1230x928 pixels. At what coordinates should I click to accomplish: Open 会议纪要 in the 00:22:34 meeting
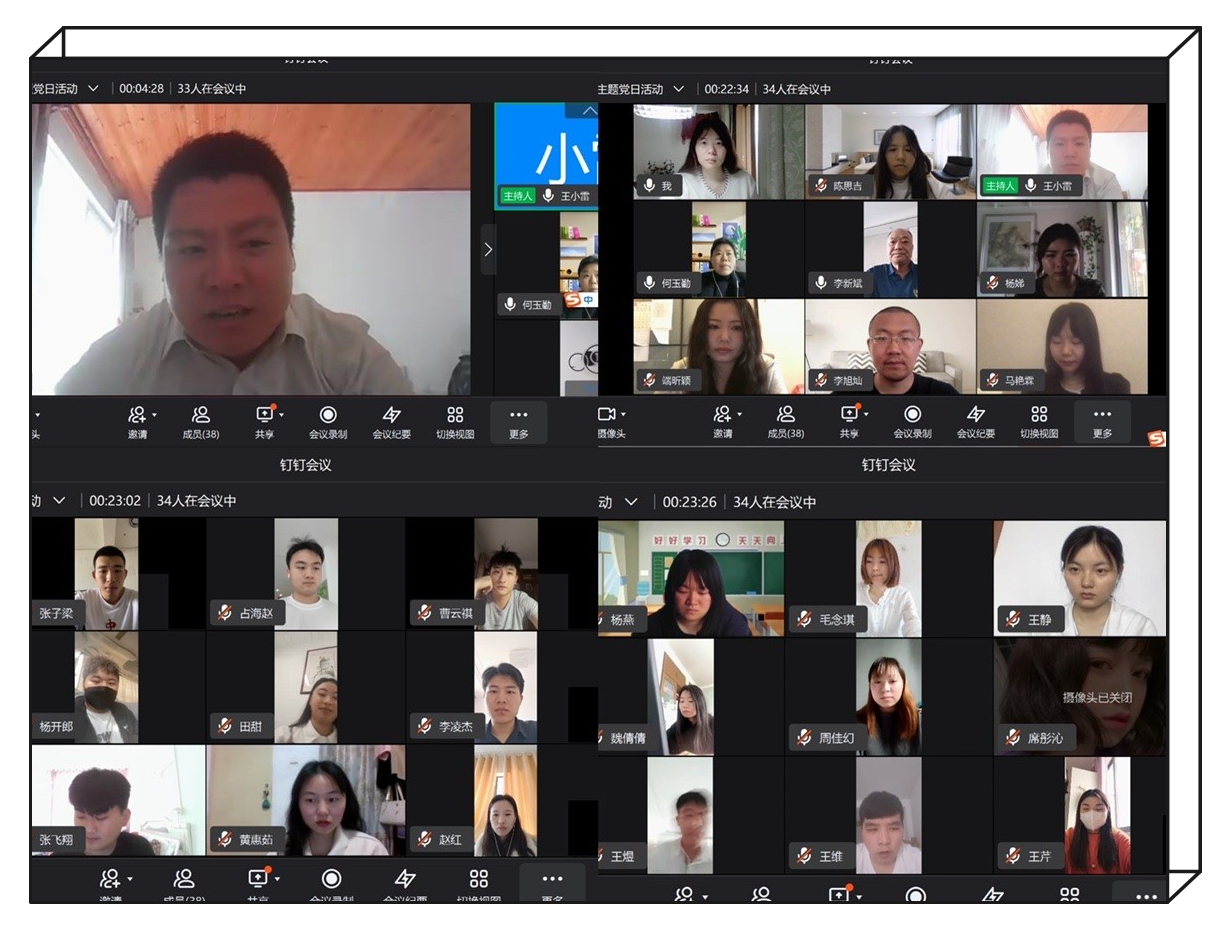pos(975,421)
